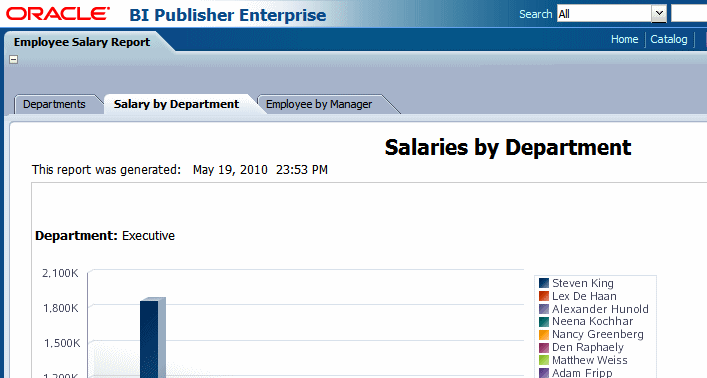The height and width of the screenshot is (378, 707).
Task: Click the report date May 19, 2010
Action: coord(230,170)
